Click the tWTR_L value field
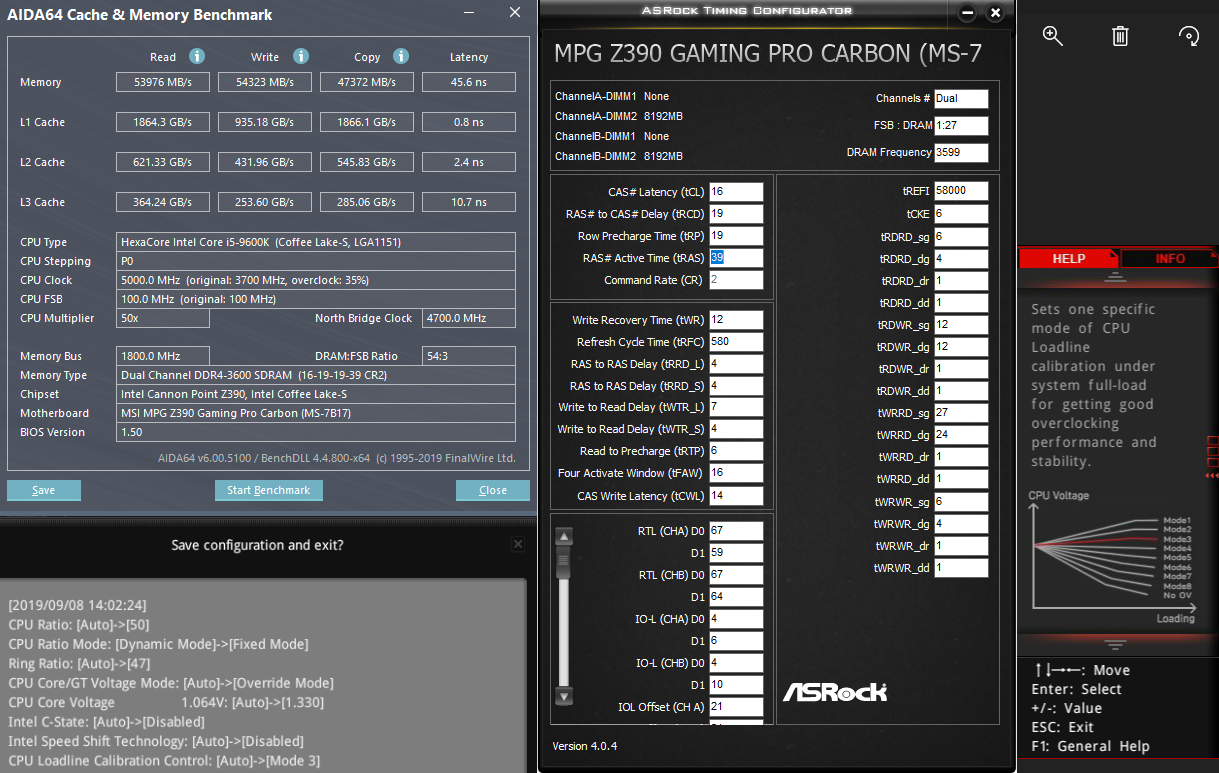1219x773 pixels. 736,407
